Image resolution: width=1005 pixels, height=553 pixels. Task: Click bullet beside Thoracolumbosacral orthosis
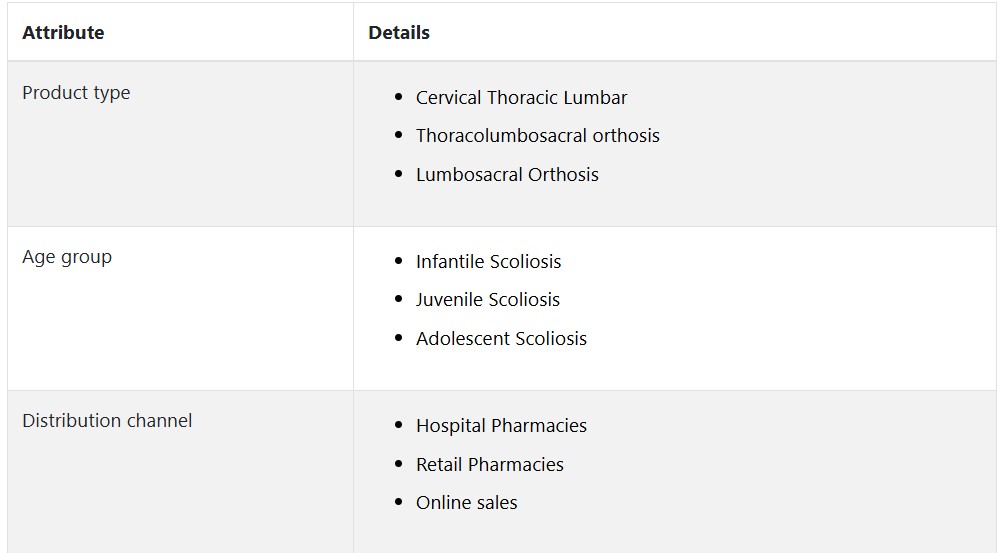(399, 135)
